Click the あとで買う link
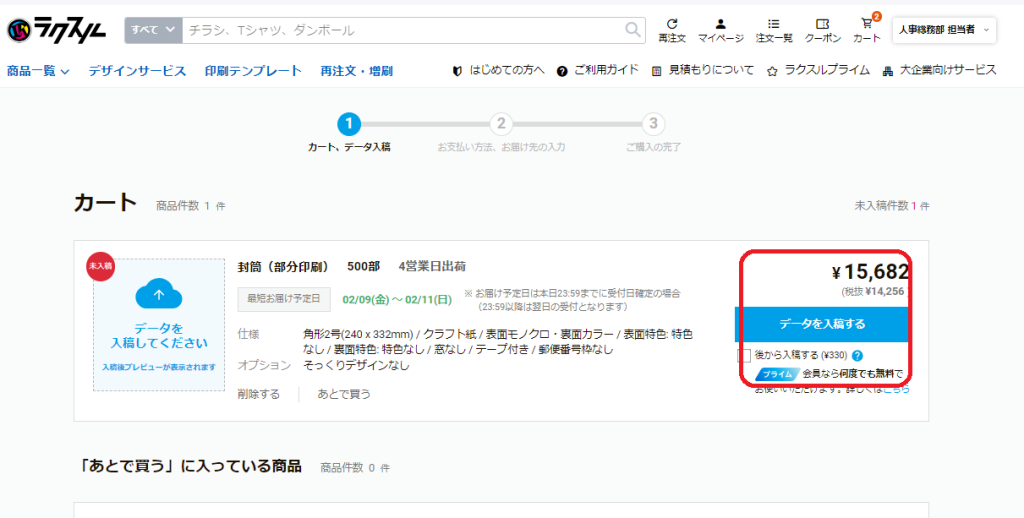 point(344,394)
